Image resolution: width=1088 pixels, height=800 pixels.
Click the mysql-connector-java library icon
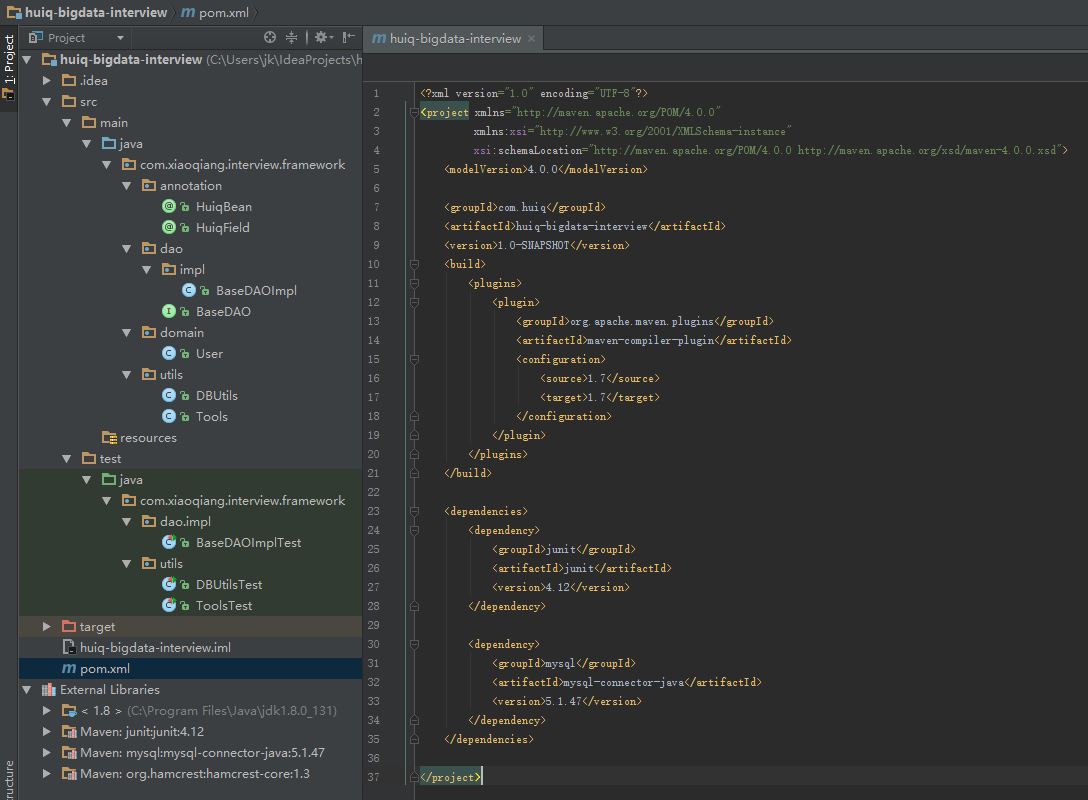pyautogui.click(x=69, y=753)
